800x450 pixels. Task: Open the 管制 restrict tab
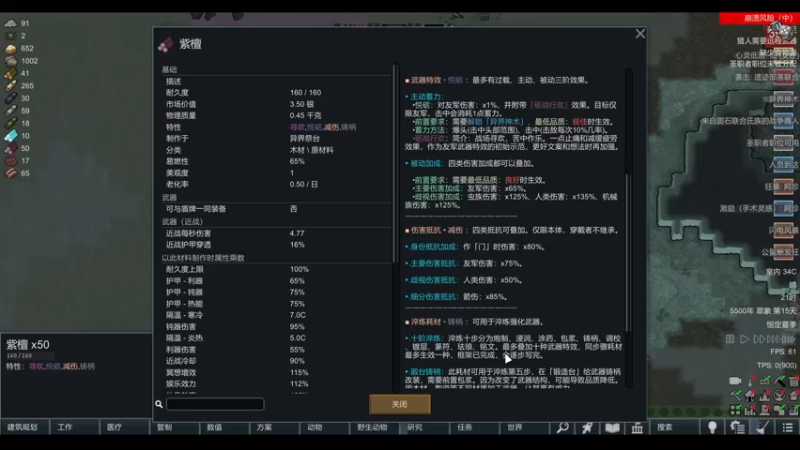click(174, 427)
